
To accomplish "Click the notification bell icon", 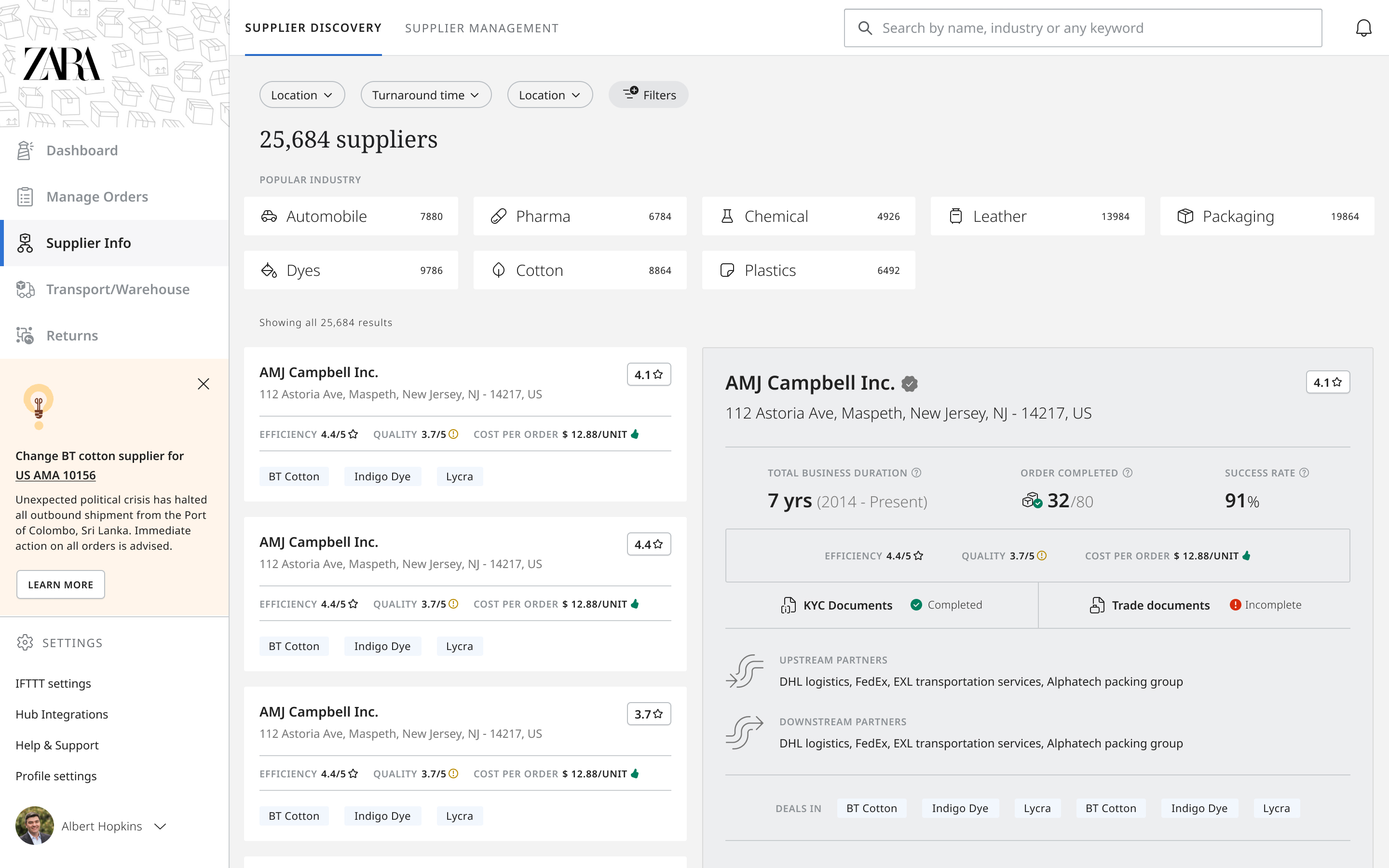I will click(1363, 28).
